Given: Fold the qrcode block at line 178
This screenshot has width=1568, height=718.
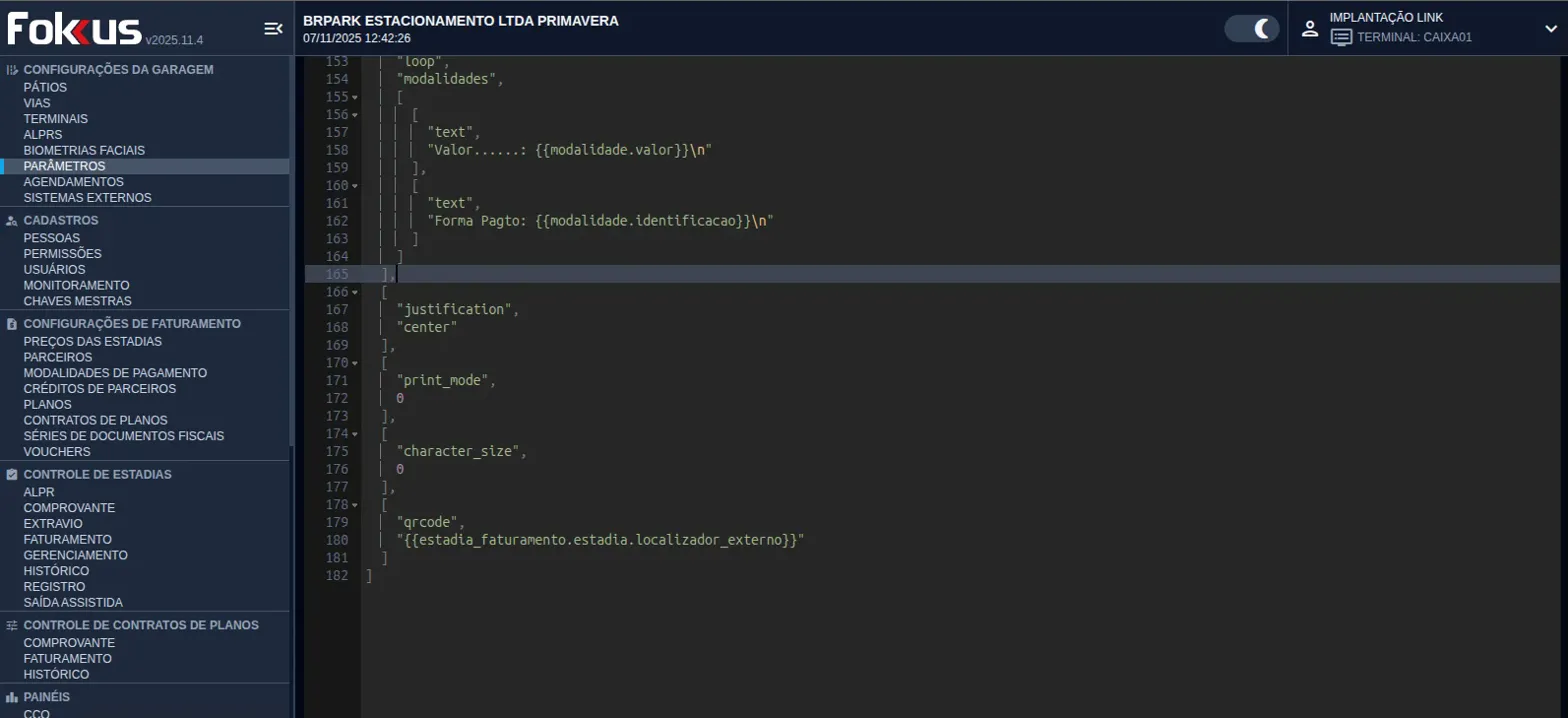Looking at the screenshot, I should point(354,506).
